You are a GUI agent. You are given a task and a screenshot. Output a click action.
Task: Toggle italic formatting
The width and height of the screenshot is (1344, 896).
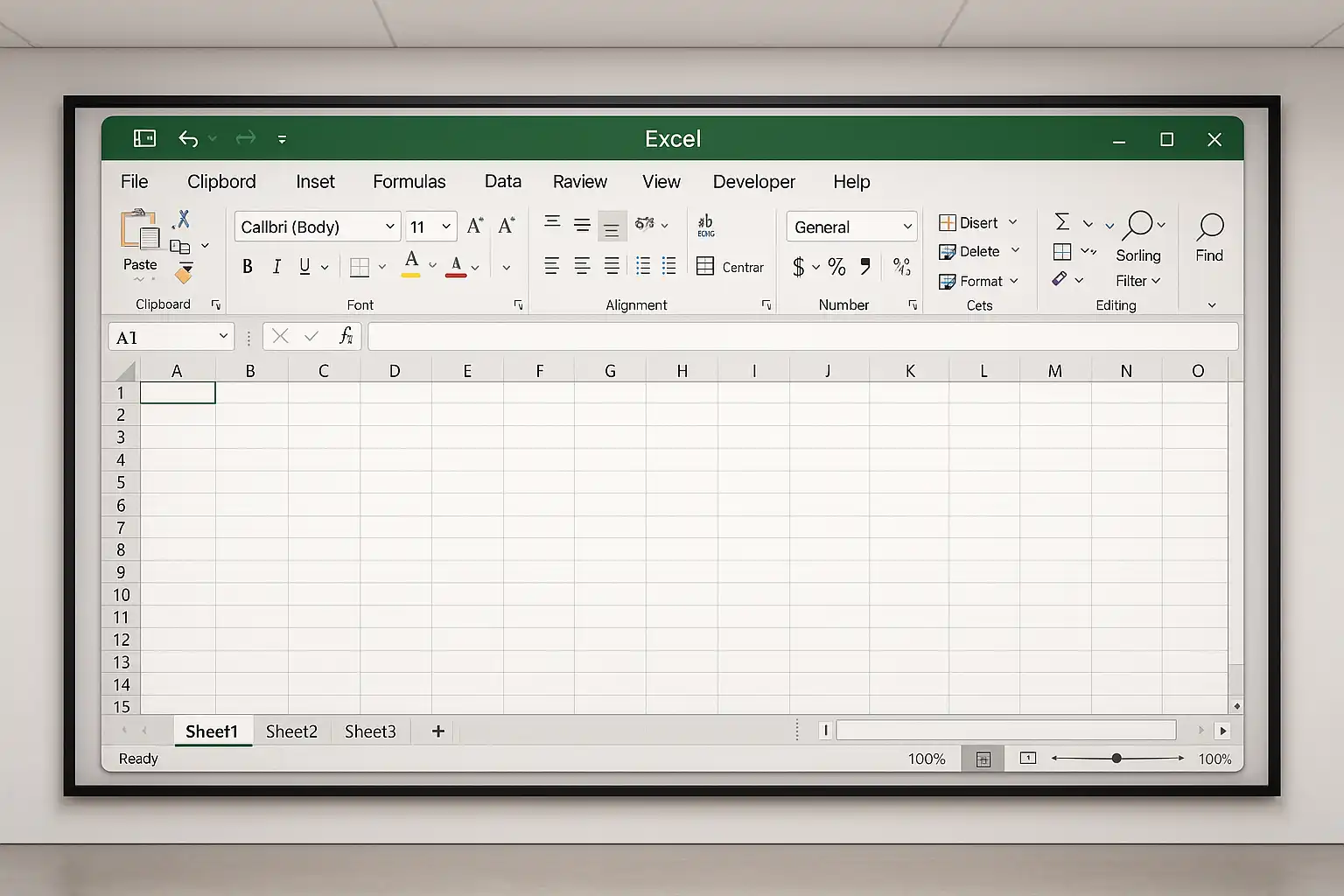[x=276, y=267]
